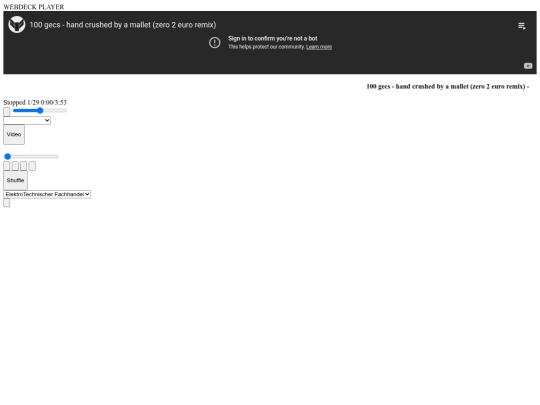Open the empty dropdown above the Video button
540x405 pixels.
pyautogui.click(x=27, y=120)
